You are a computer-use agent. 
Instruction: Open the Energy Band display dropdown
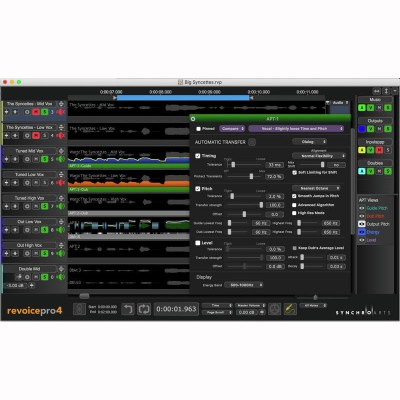click(x=244, y=285)
